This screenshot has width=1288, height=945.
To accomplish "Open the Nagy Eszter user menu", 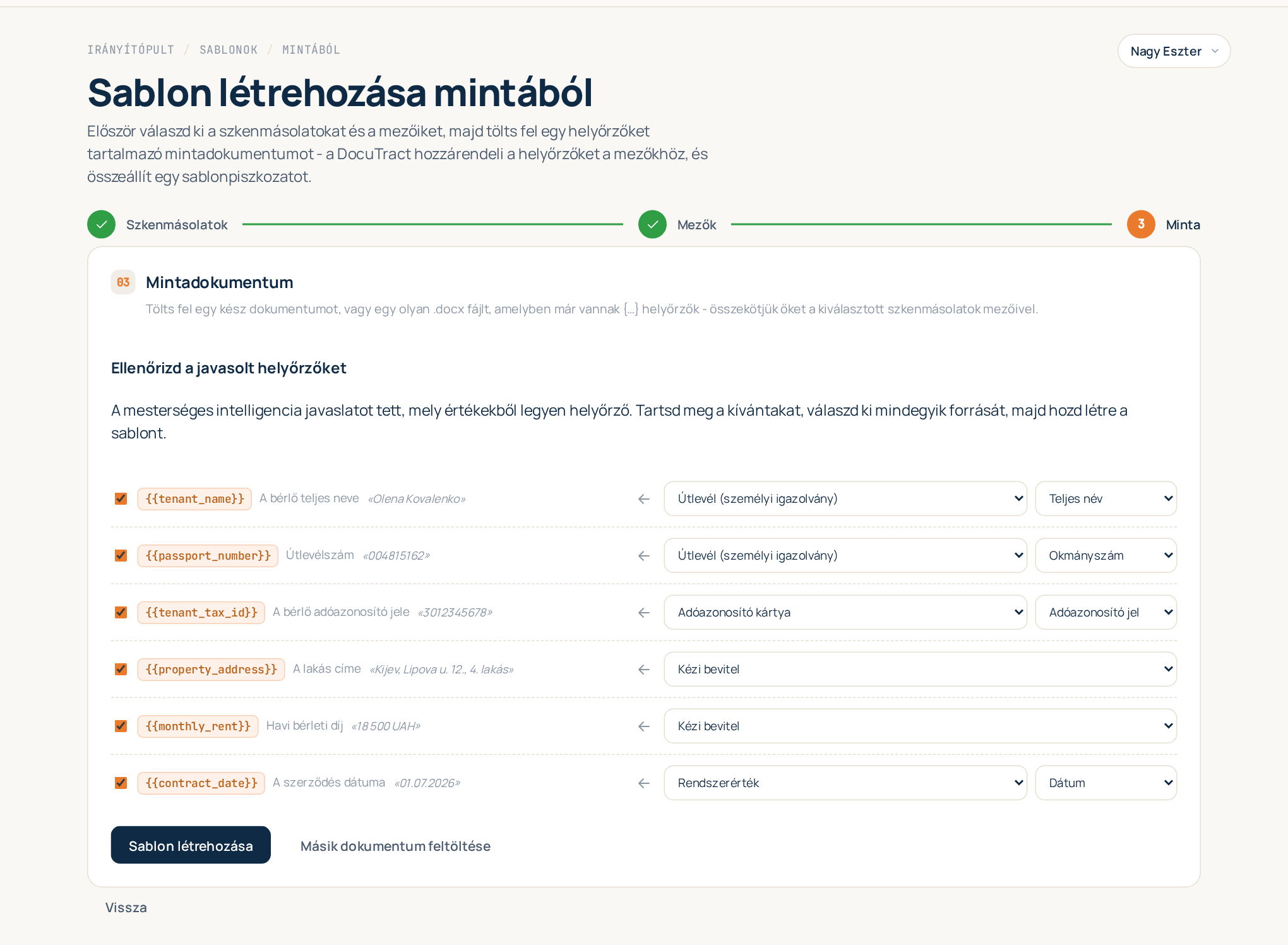I will [1174, 51].
